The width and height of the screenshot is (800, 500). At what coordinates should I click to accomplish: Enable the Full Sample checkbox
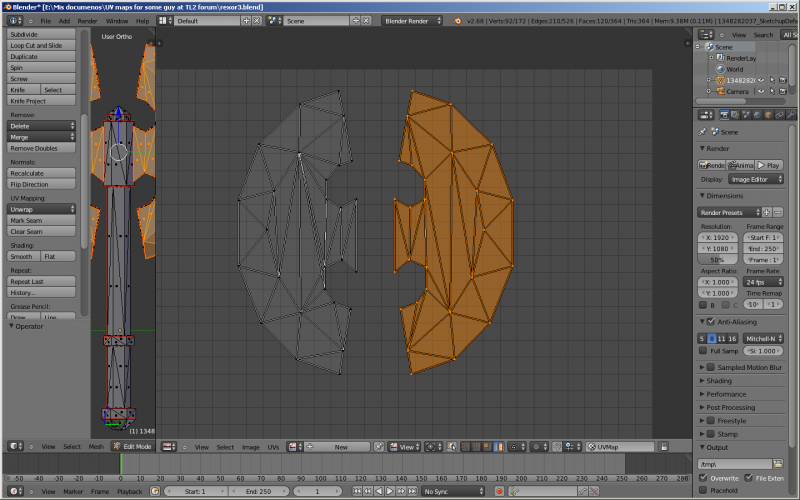click(x=703, y=351)
